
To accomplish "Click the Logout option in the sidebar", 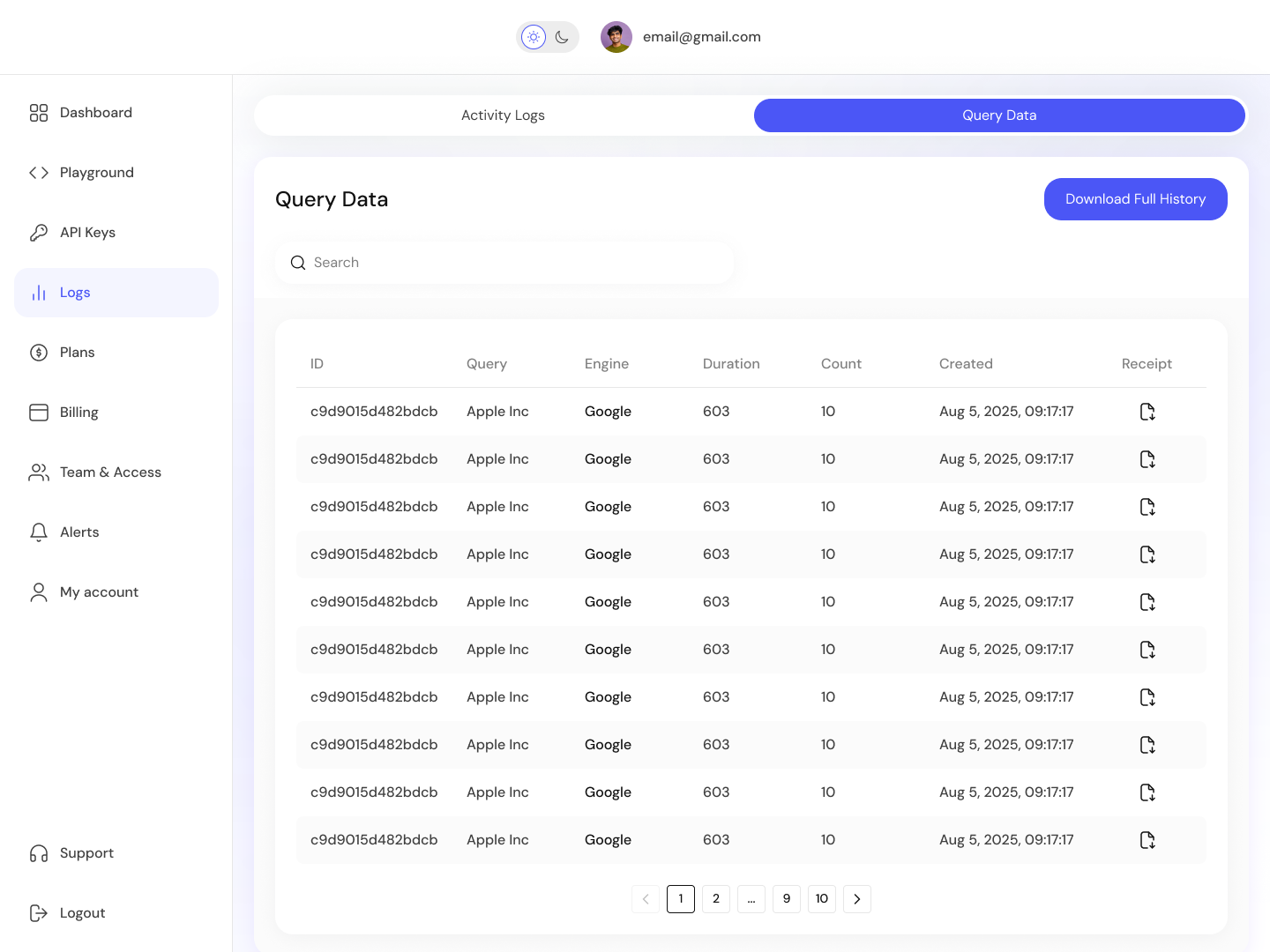I will click(x=82, y=912).
